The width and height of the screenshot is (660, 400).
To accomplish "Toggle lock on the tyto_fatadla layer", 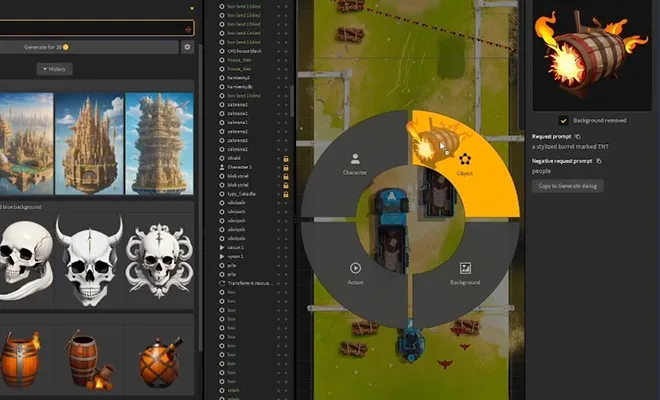I will 285,194.
